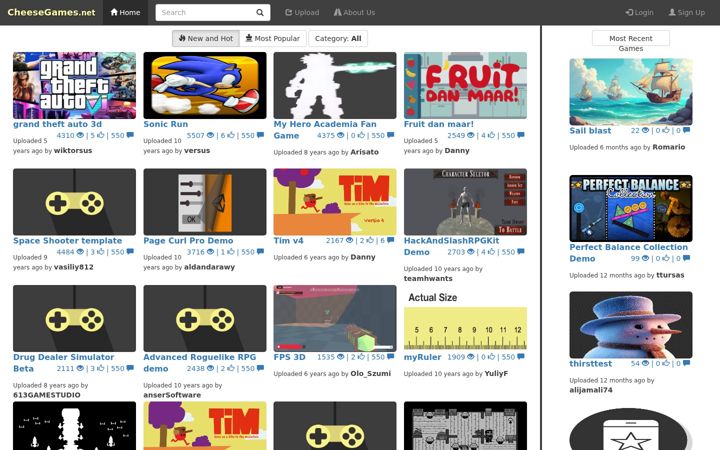Go to the Home nav item

[125, 12]
